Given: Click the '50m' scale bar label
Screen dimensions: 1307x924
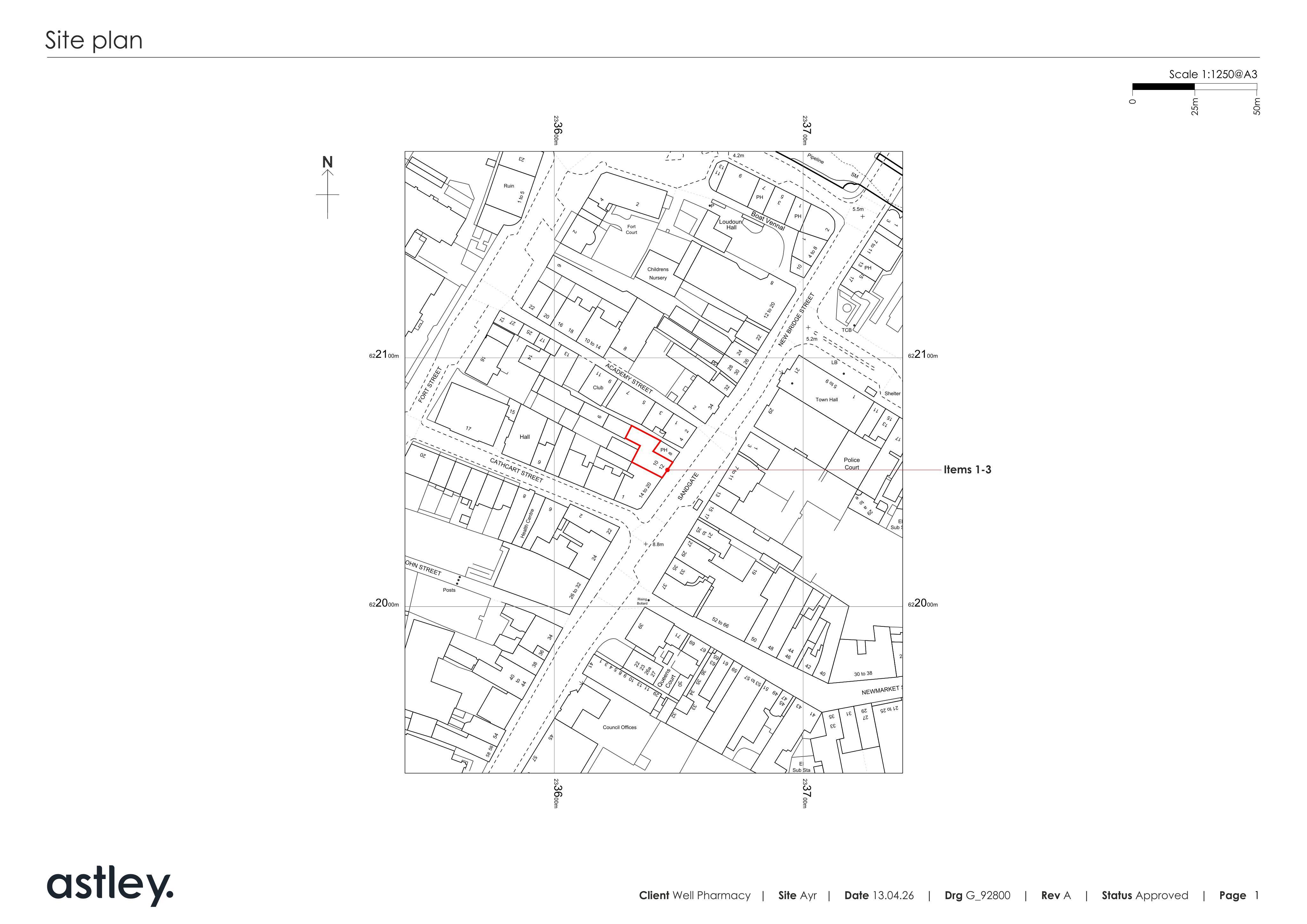Looking at the screenshot, I should [1257, 107].
